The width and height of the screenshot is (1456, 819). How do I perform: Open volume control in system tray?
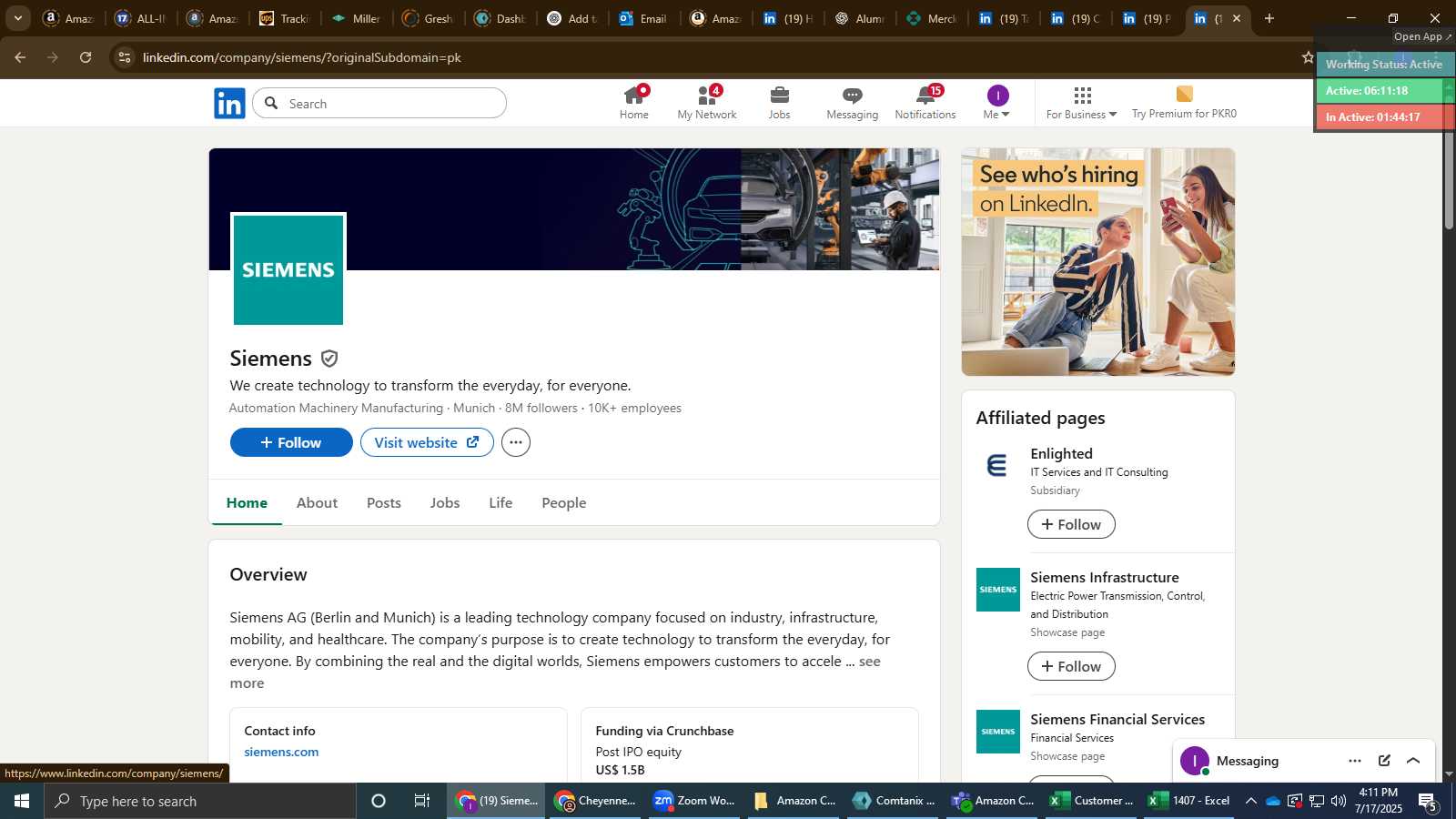click(x=1339, y=801)
